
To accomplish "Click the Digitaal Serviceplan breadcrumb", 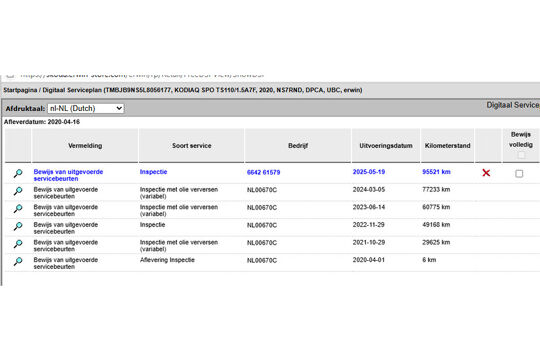I will pos(72,90).
